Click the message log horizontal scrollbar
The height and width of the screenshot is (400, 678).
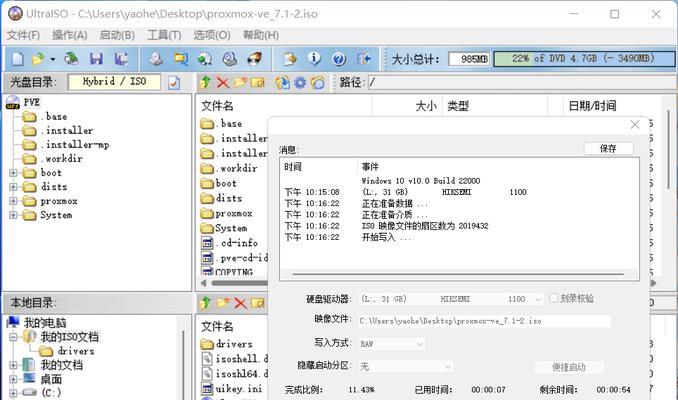click(x=458, y=274)
